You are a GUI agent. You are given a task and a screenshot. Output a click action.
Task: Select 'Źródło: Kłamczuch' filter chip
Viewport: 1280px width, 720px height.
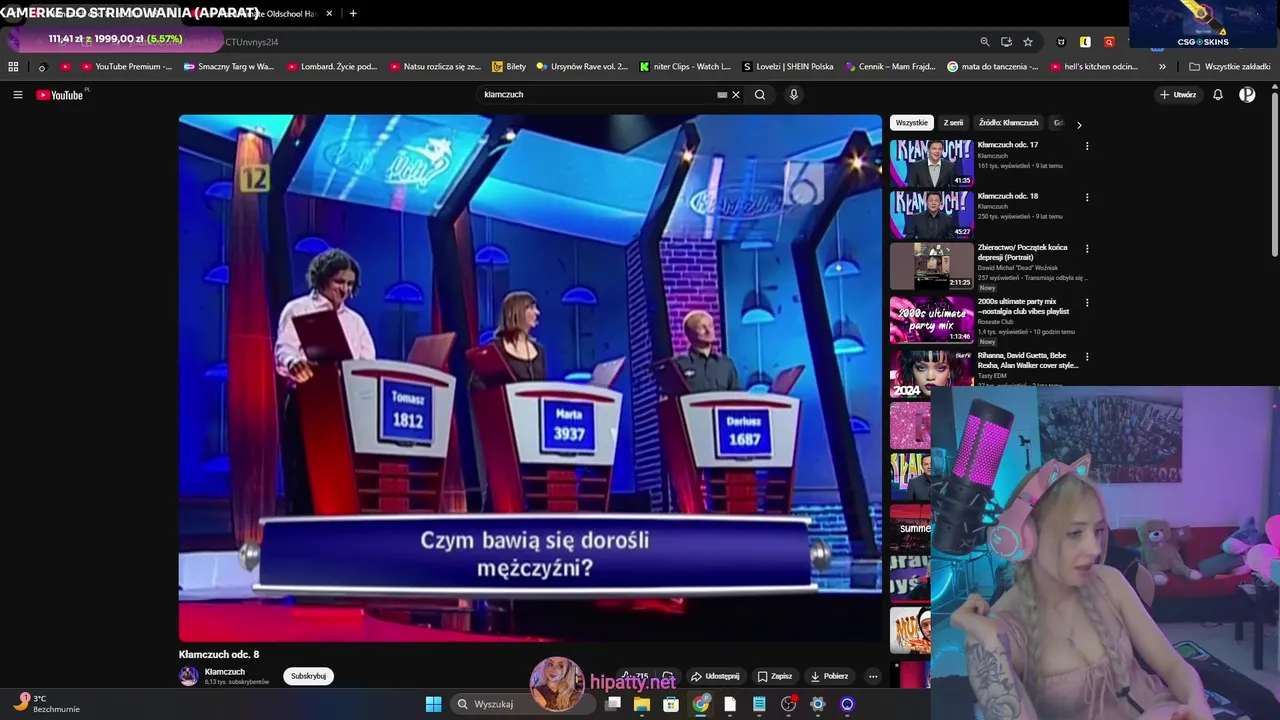coord(1008,123)
